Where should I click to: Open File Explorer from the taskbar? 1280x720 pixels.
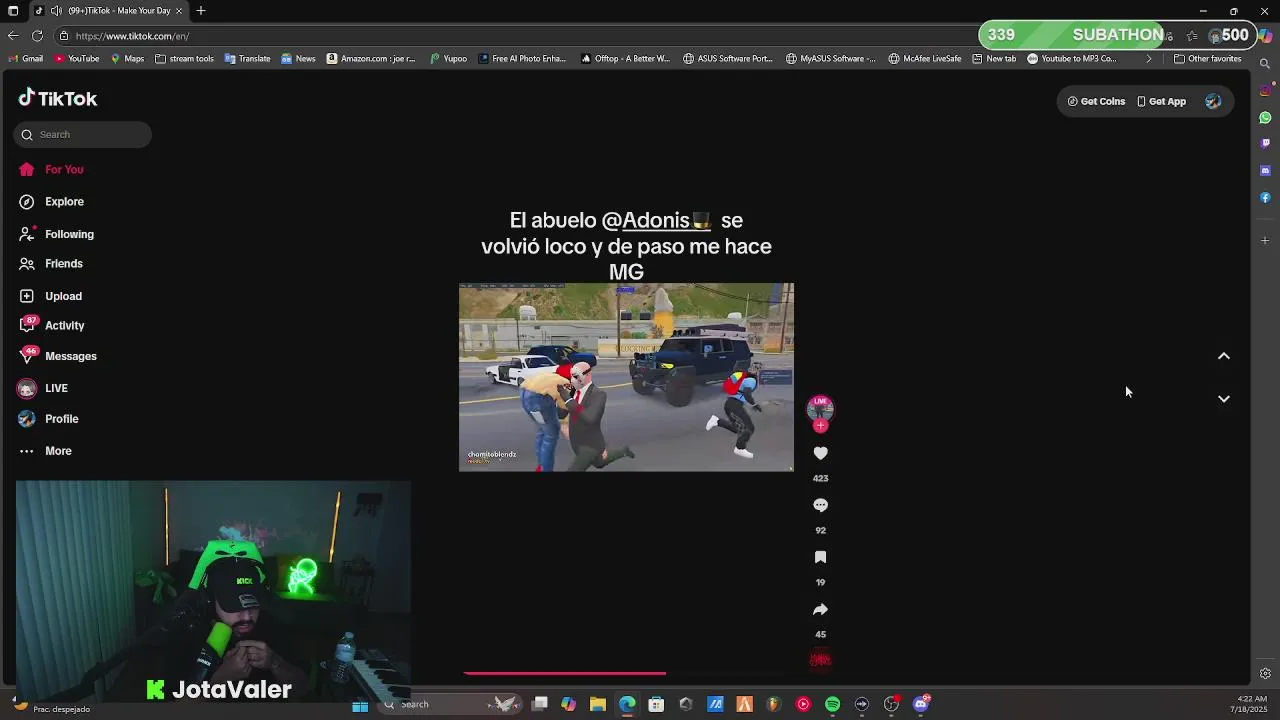tap(598, 705)
